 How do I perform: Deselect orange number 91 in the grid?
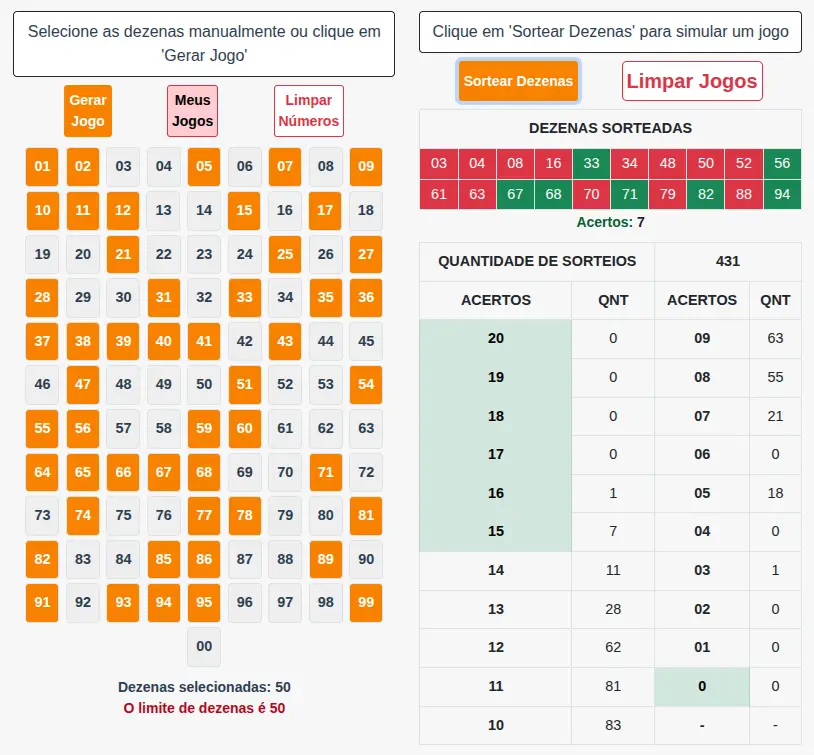click(42, 603)
